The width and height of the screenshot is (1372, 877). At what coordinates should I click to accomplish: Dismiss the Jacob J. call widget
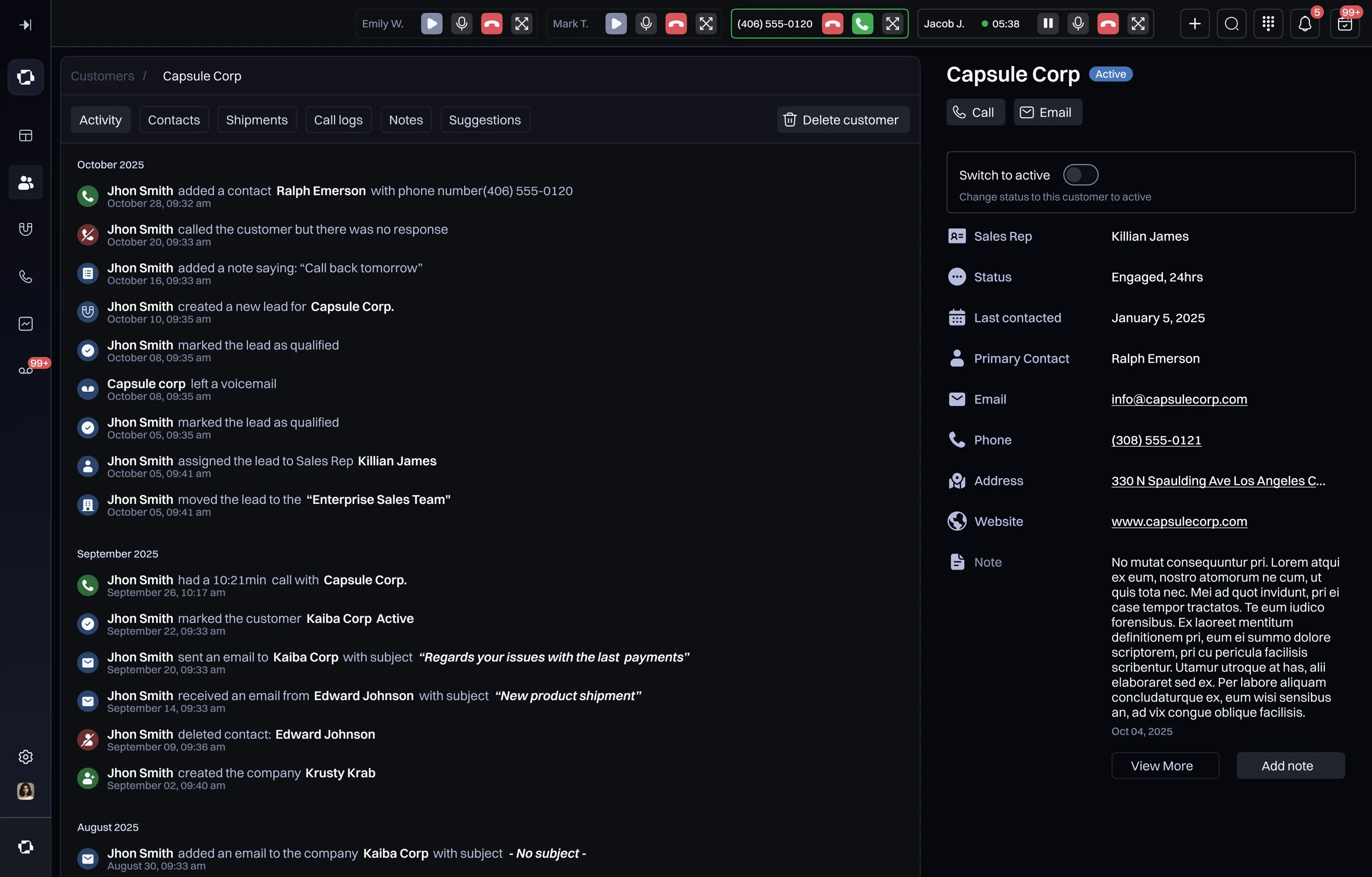[x=1138, y=24]
